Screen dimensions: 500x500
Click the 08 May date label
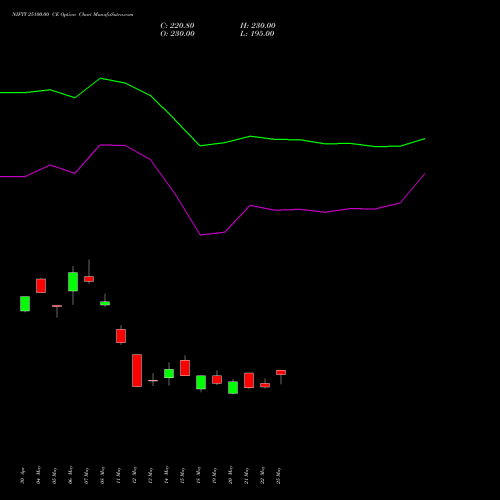(x=102, y=475)
